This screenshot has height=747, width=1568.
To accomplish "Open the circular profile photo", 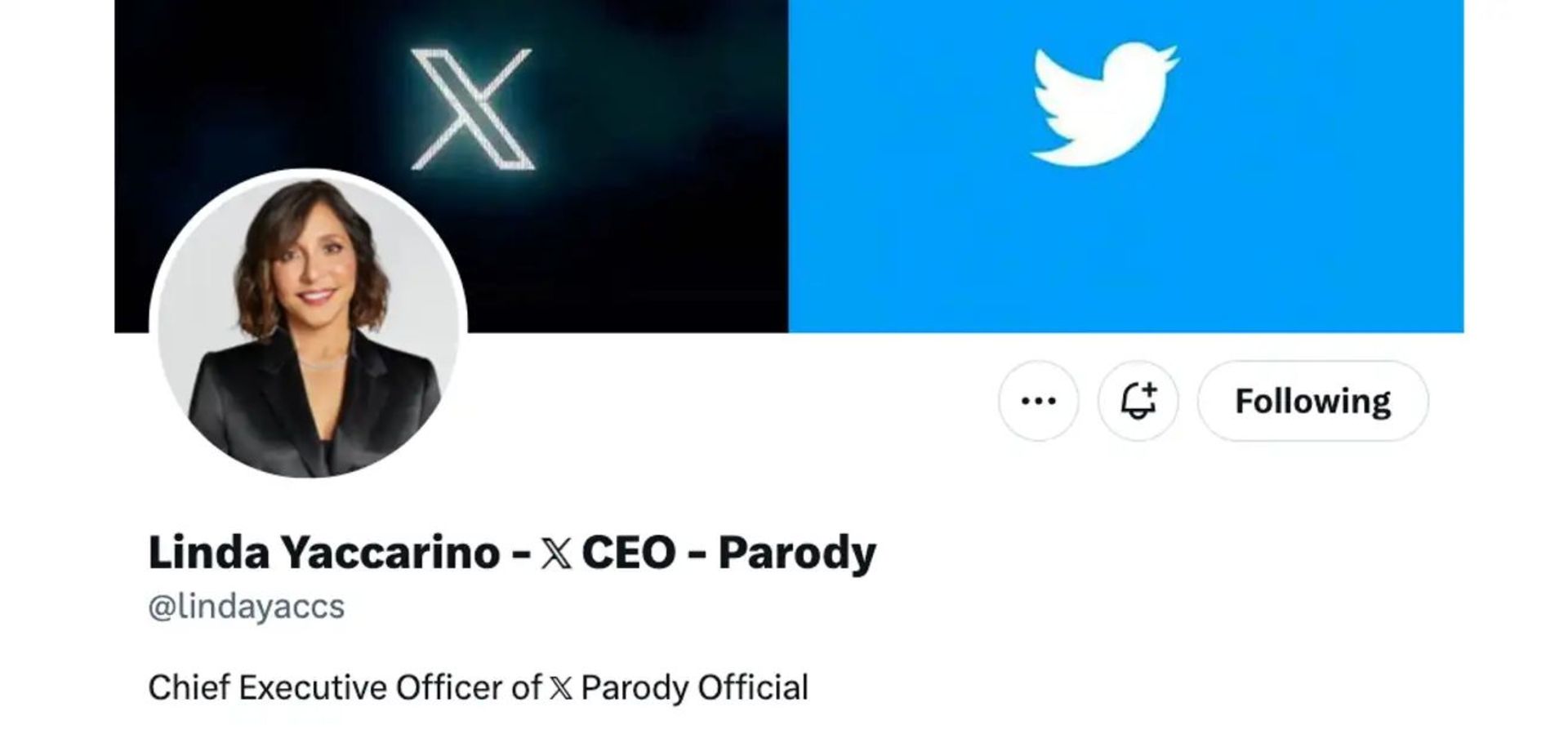I will [309, 323].
